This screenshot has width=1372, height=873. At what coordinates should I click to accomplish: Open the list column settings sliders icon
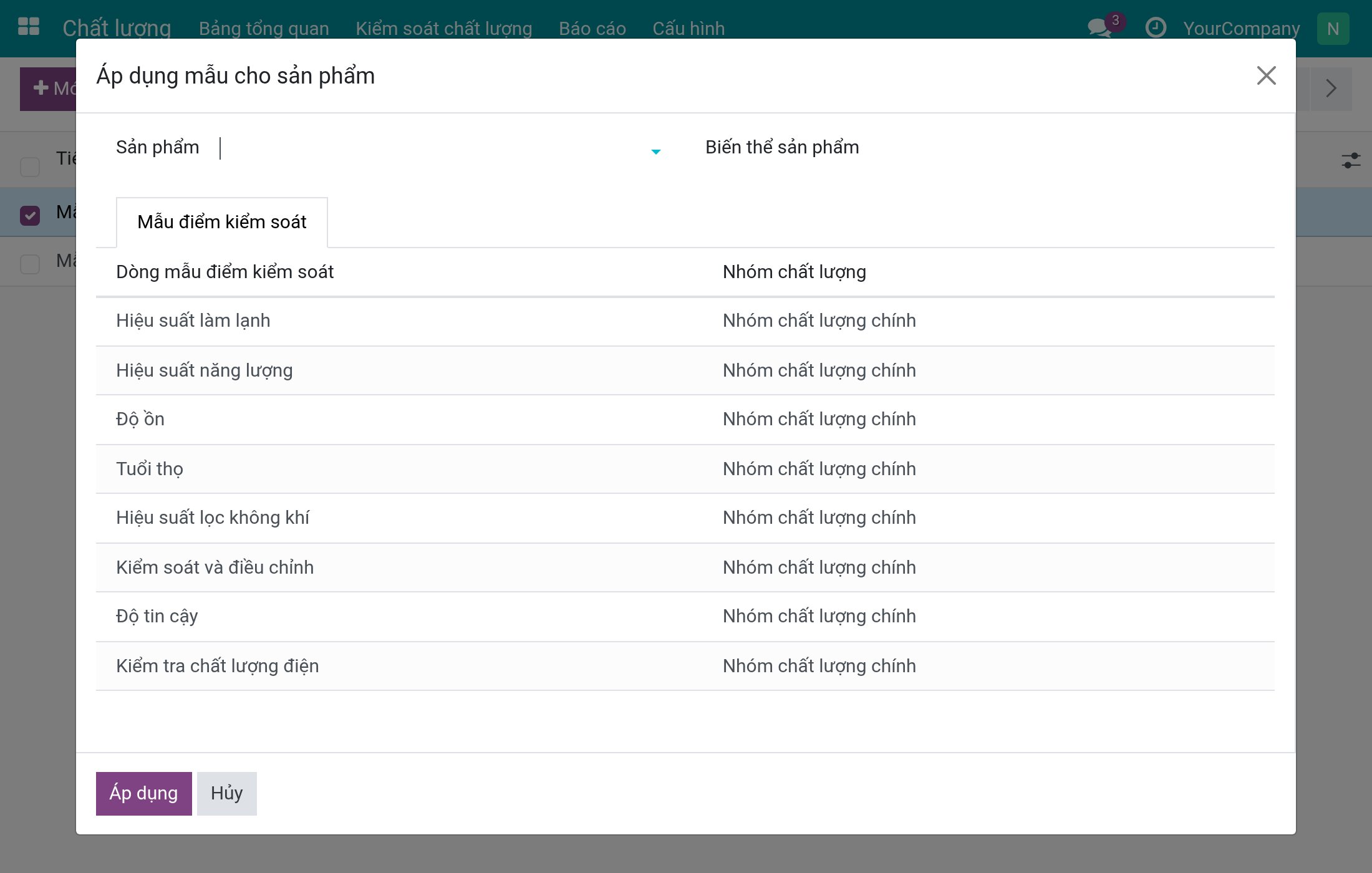click(1351, 161)
